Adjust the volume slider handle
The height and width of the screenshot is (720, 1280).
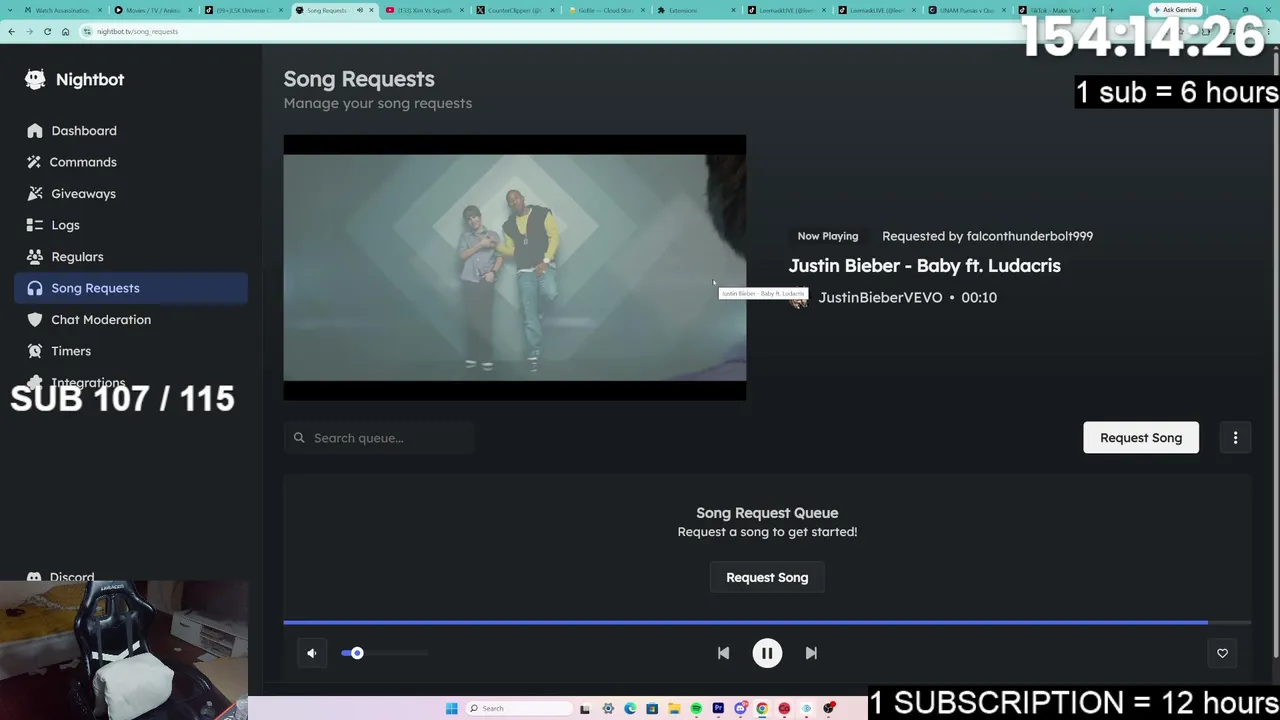tap(357, 653)
